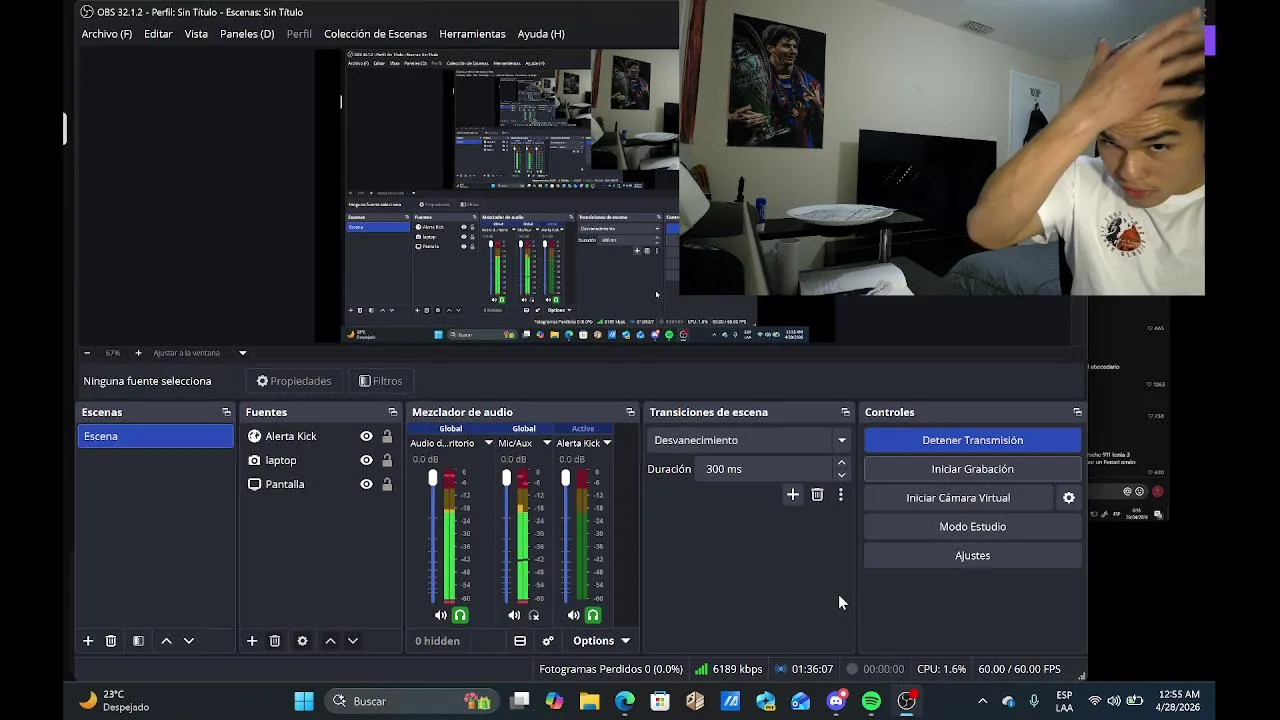
Task: Open the preview zoom scaling dropdown arrow
Action: (242, 353)
